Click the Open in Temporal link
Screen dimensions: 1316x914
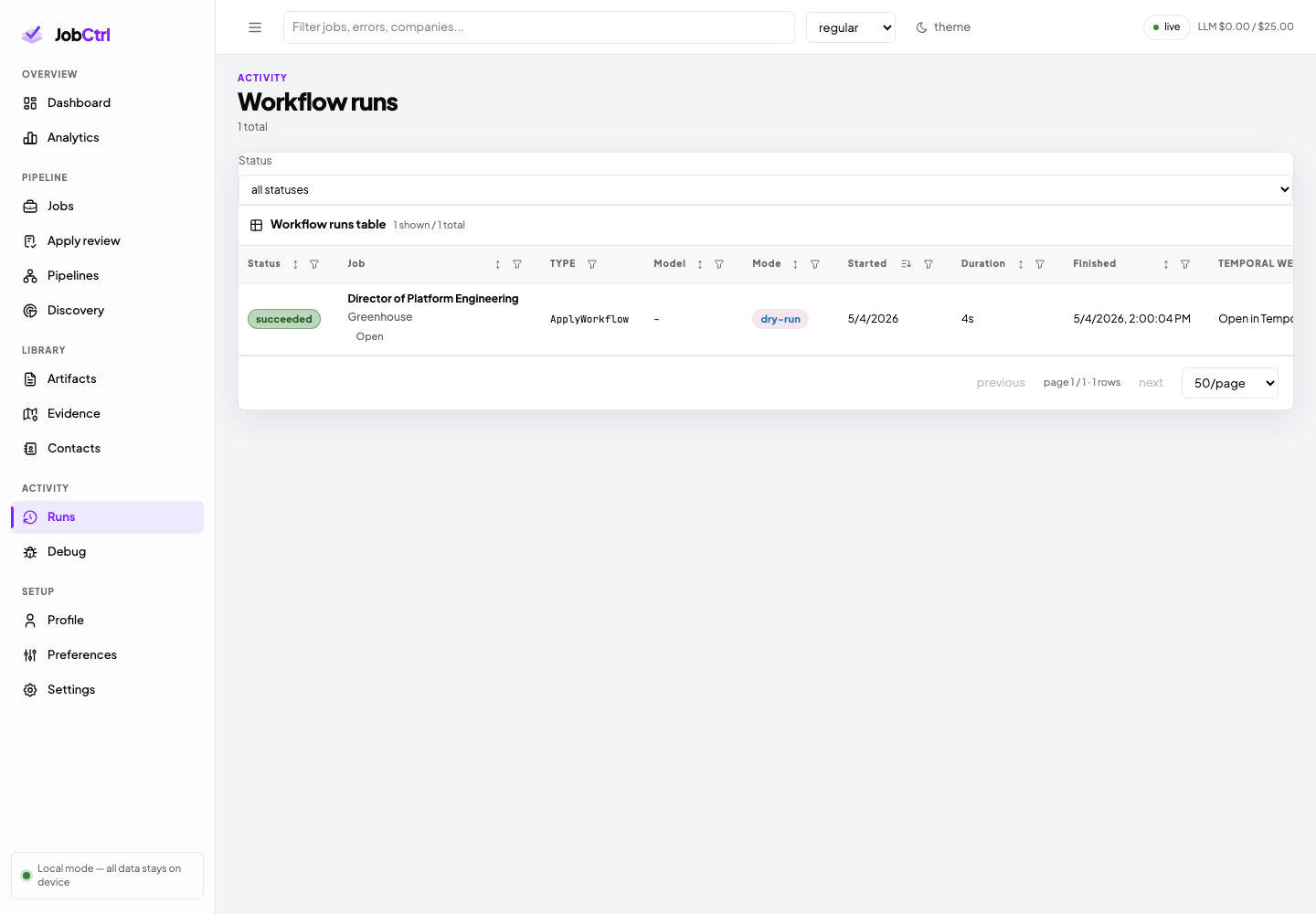click(1256, 319)
